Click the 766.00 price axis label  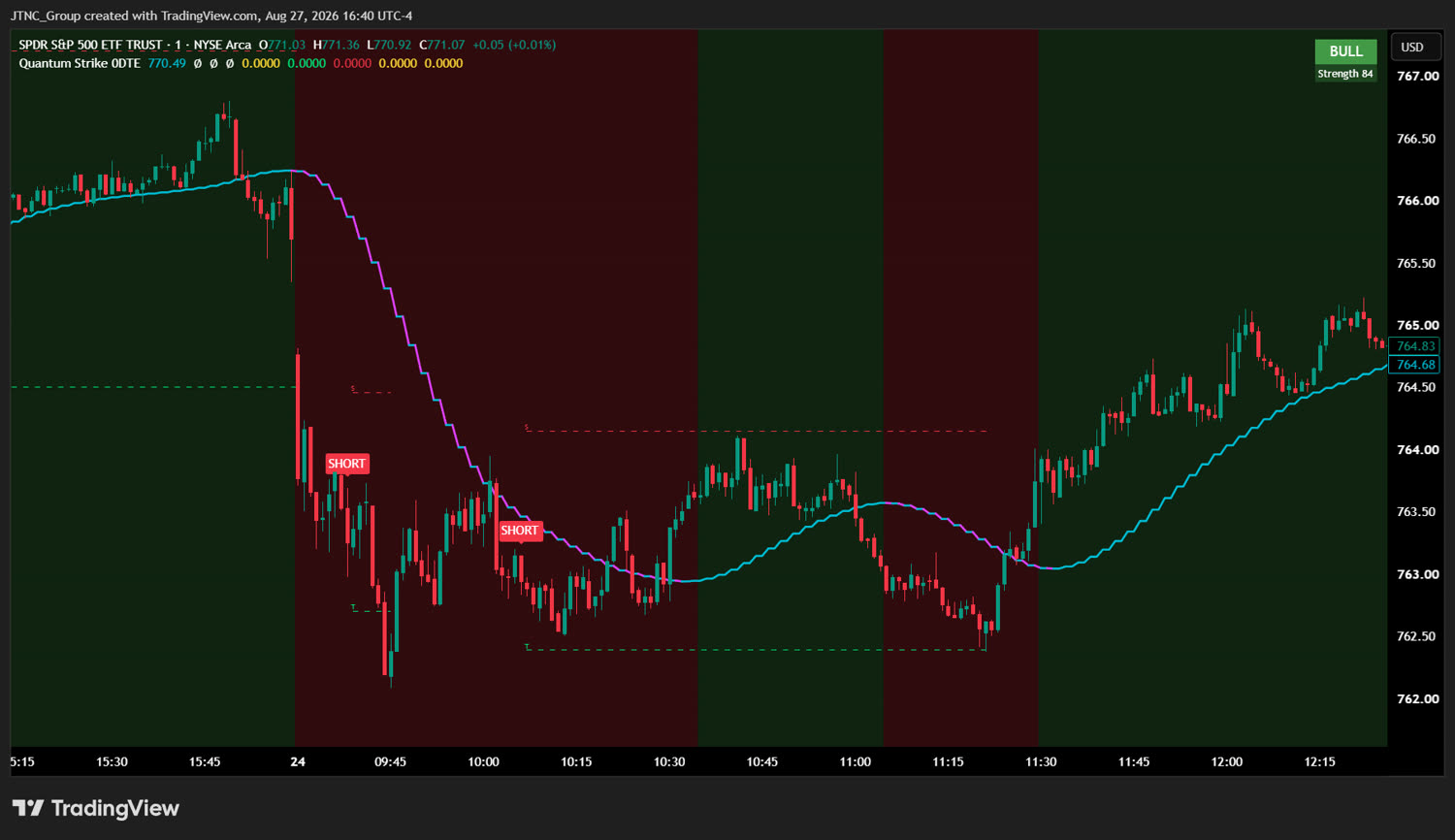tap(1417, 201)
